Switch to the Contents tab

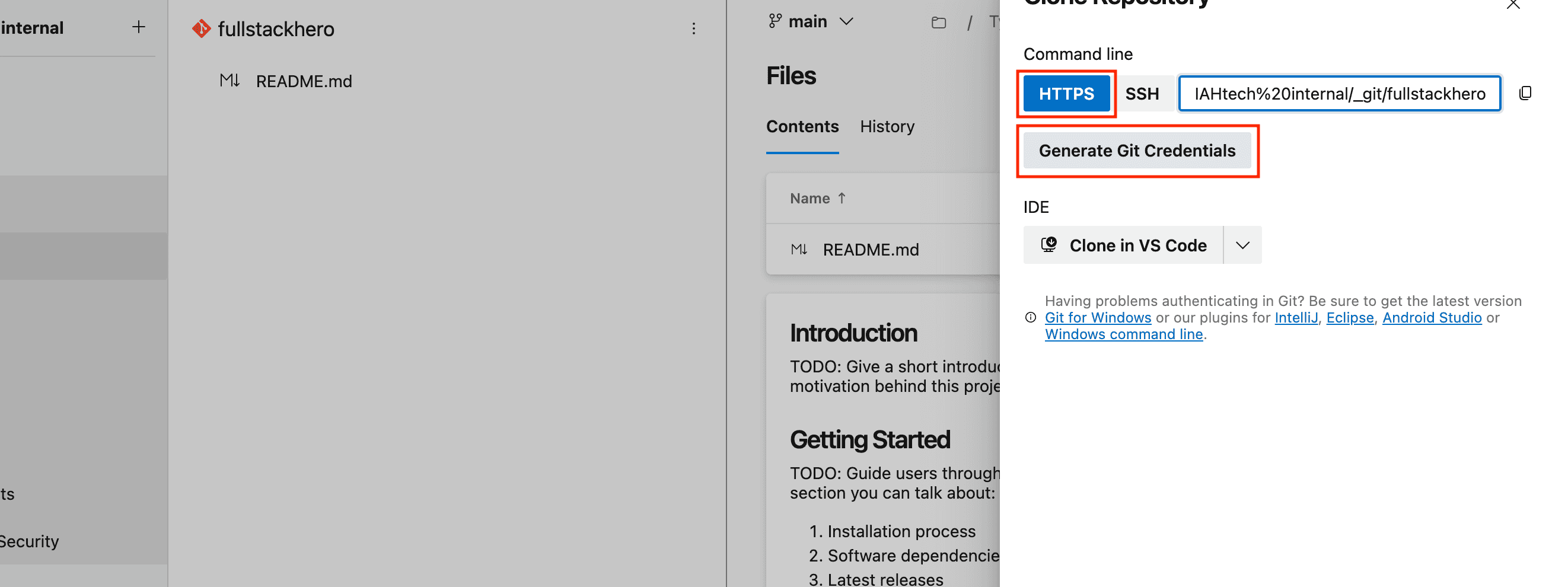coord(802,126)
